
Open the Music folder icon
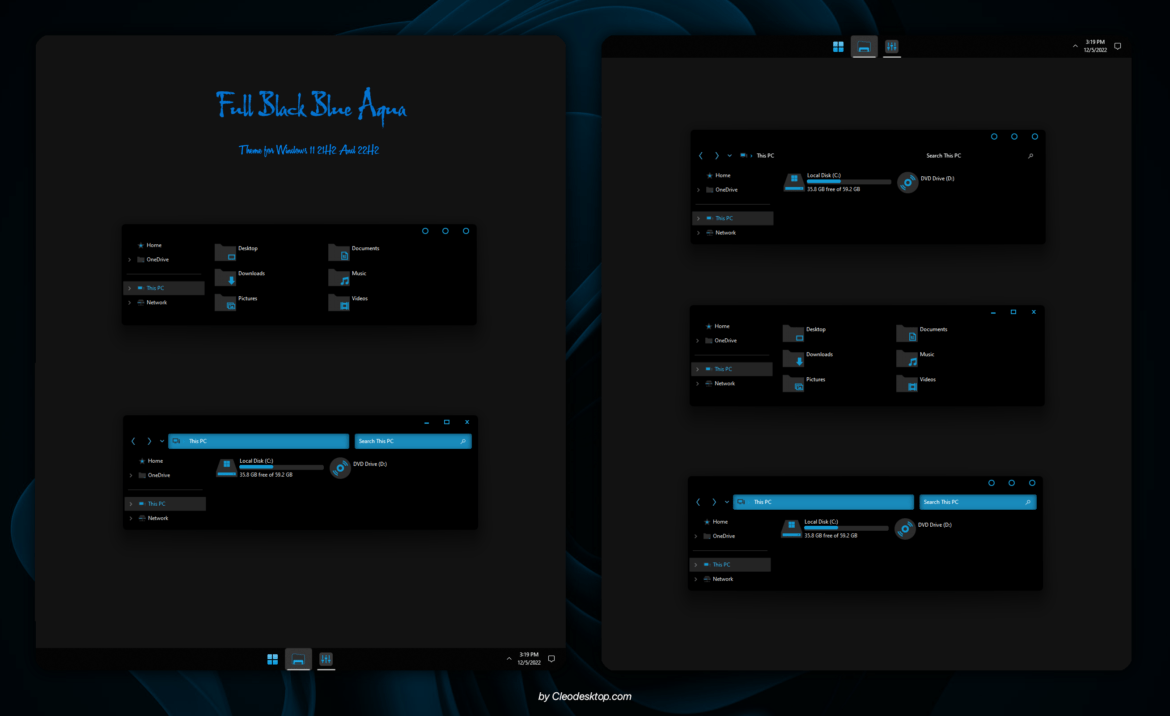point(337,277)
